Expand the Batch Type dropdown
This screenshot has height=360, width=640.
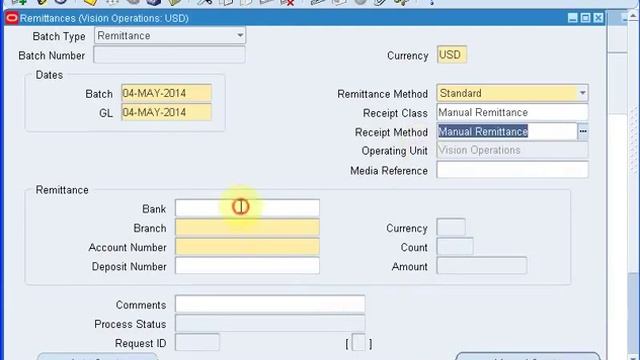click(x=240, y=36)
